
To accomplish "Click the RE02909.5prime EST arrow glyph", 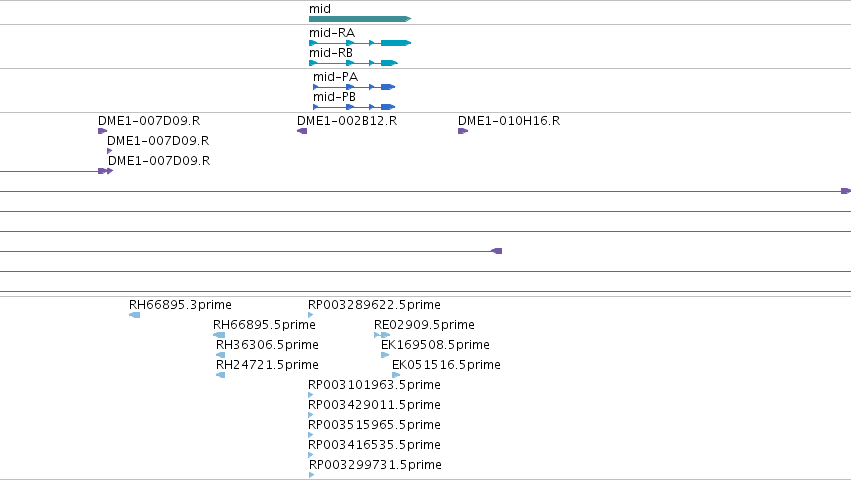I will [382, 335].
